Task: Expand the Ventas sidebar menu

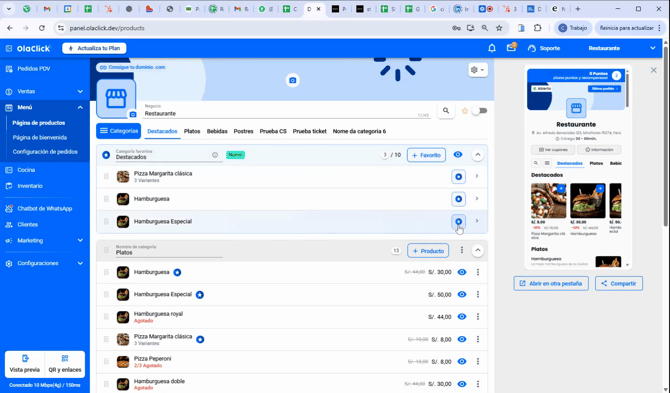Action: [45, 91]
